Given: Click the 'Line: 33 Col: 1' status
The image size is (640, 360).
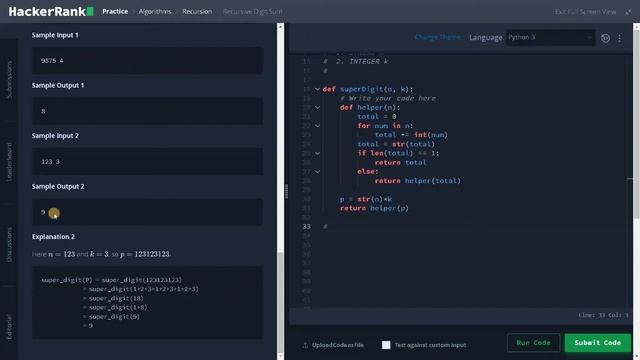Looking at the screenshot, I should point(604,315).
